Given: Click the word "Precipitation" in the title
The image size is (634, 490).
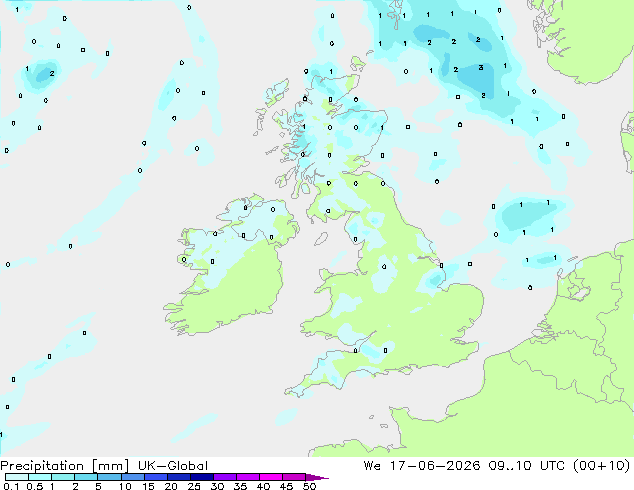Looking at the screenshot, I should (42, 466).
